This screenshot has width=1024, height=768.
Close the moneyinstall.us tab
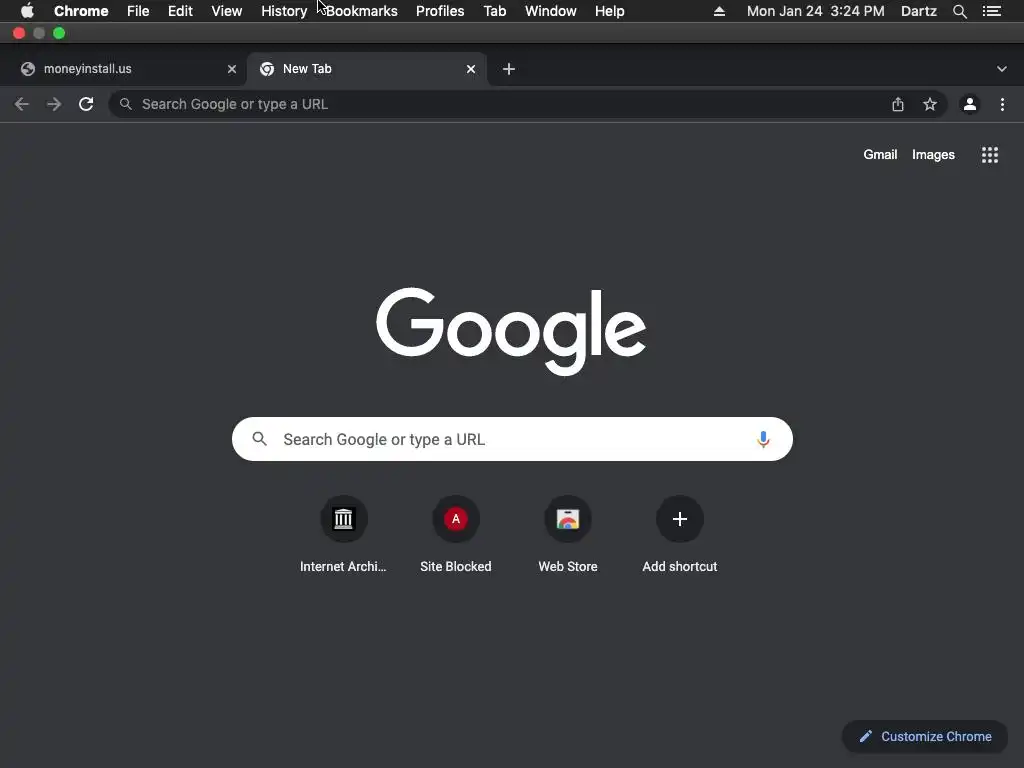232,69
